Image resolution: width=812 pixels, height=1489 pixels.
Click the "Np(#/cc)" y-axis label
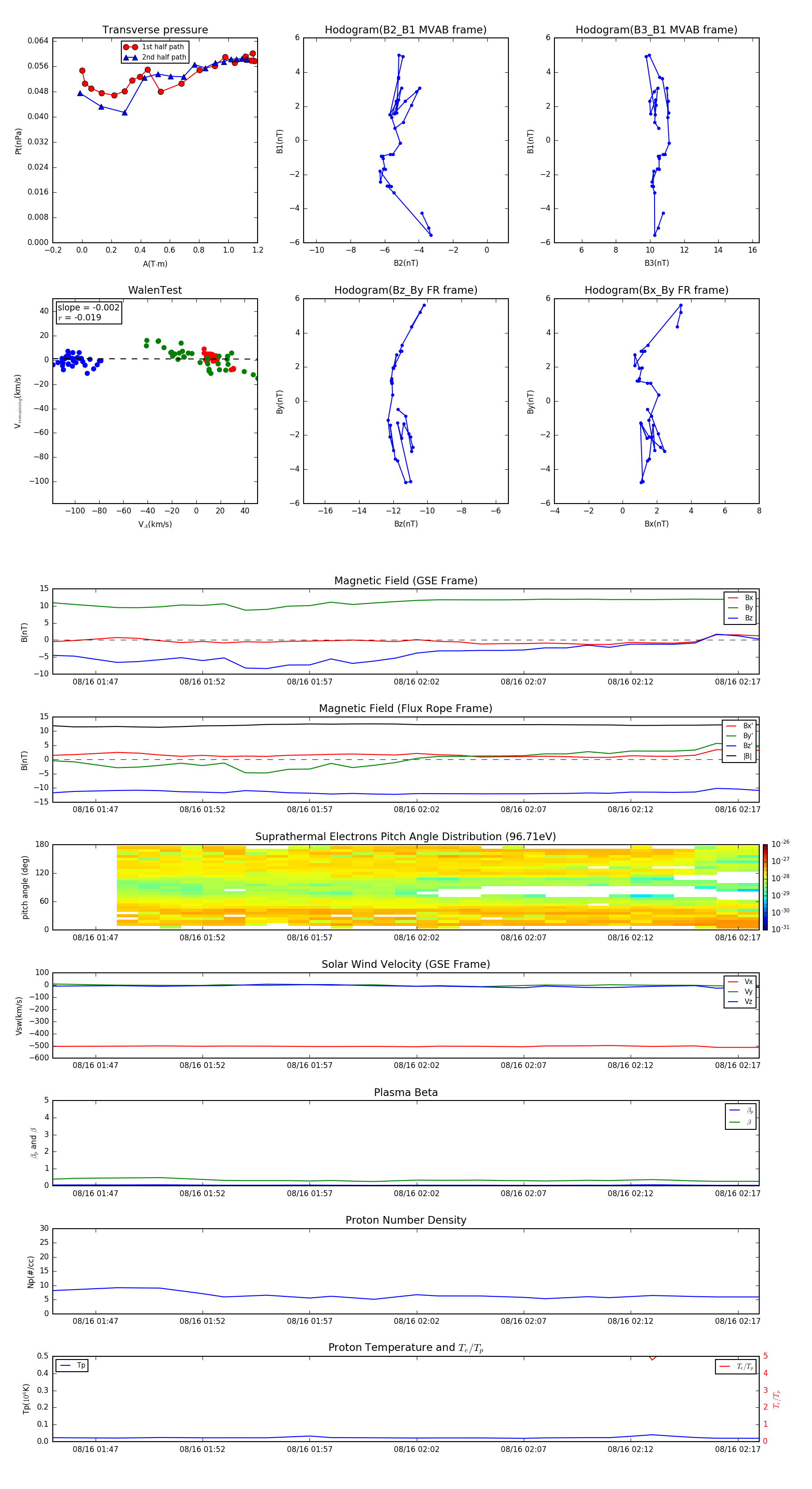coord(31,1272)
